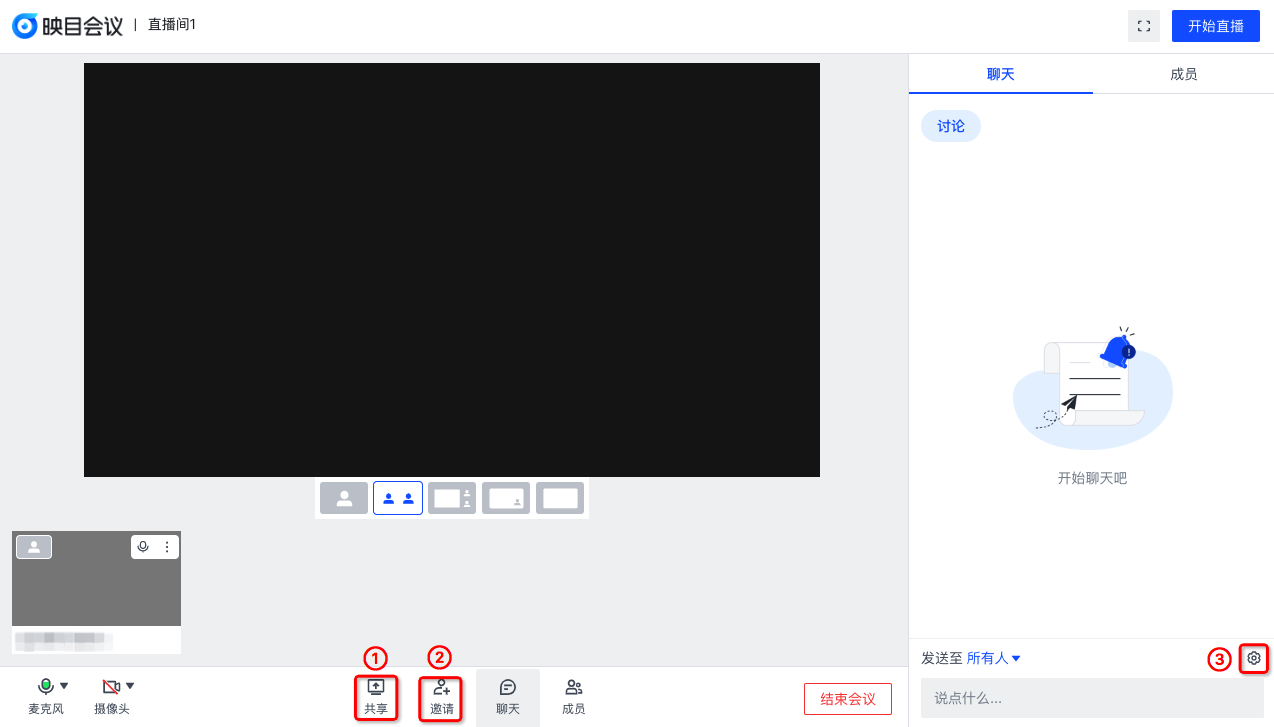Select the two-person side-by-side layout
Image resolution: width=1274 pixels, height=727 pixels.
(398, 498)
